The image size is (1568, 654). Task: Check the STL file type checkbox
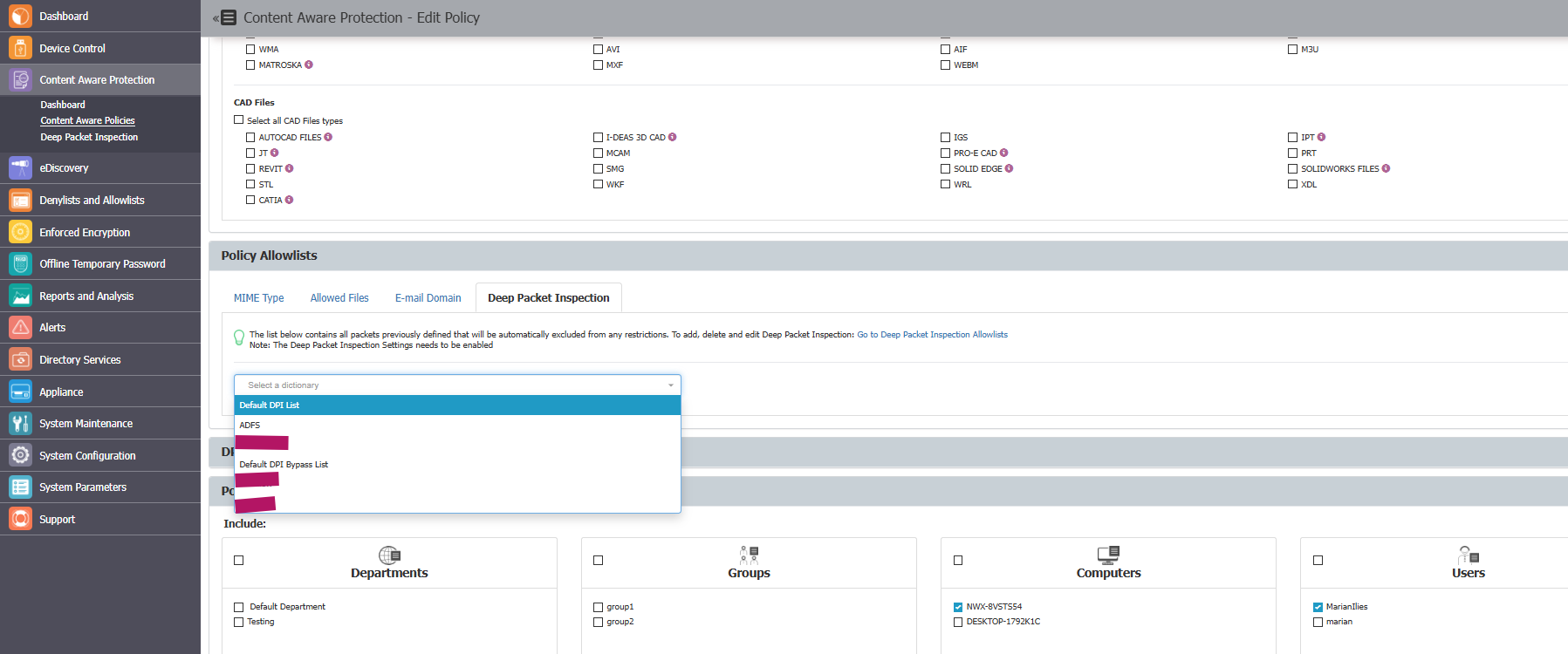tap(250, 184)
